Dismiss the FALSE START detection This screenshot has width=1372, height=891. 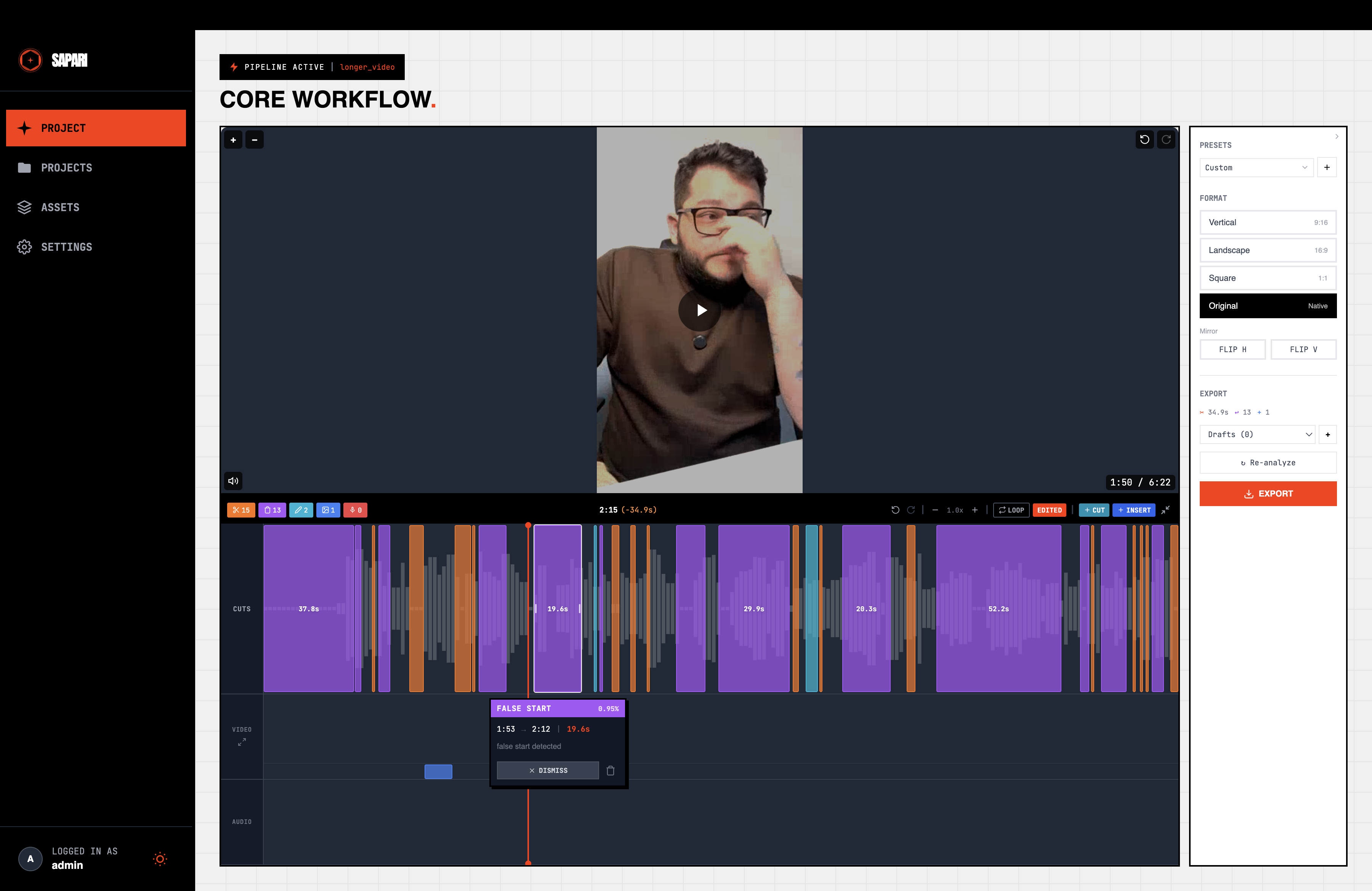point(547,770)
